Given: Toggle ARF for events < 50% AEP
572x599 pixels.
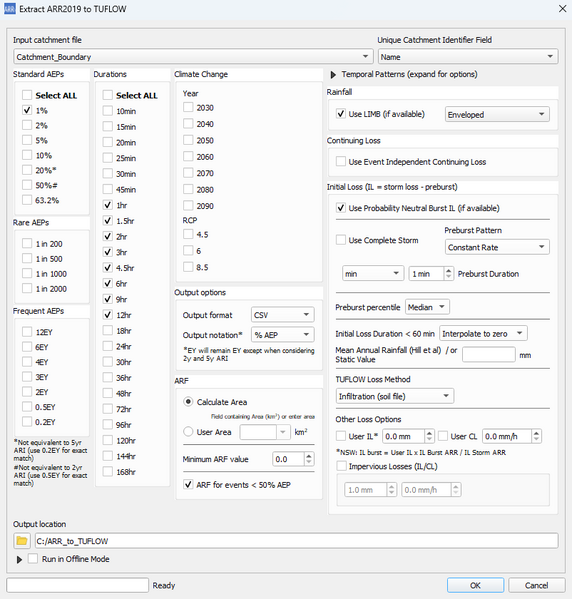Looking at the screenshot, I should 188,484.
